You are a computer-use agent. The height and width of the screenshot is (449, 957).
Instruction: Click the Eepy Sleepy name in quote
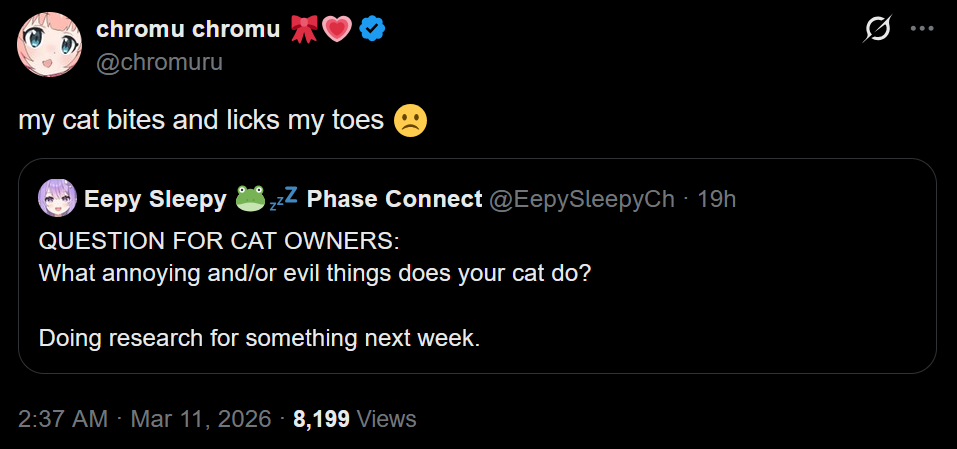click(x=154, y=199)
